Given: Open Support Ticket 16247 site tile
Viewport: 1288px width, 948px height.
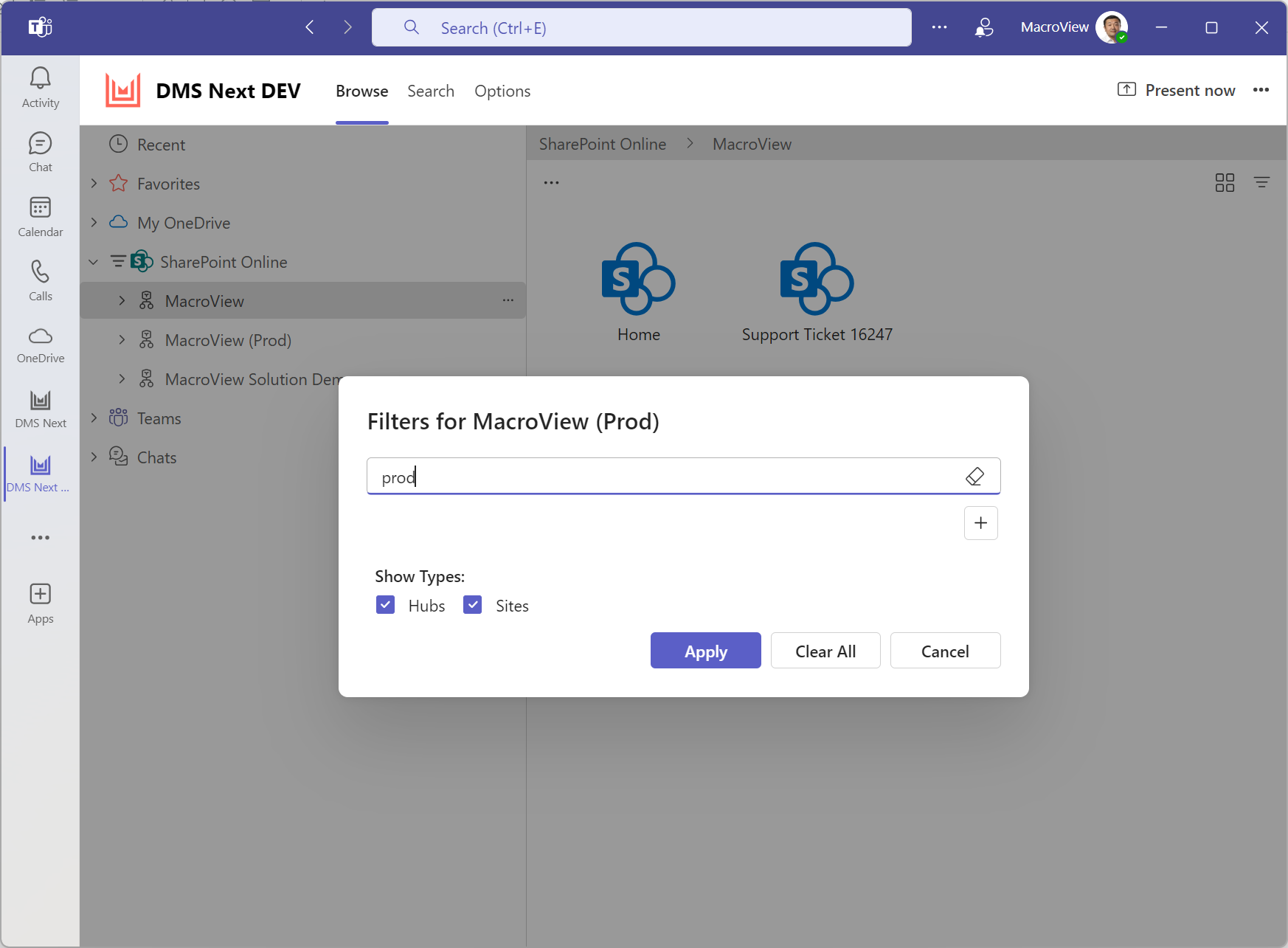Looking at the screenshot, I should point(817,293).
